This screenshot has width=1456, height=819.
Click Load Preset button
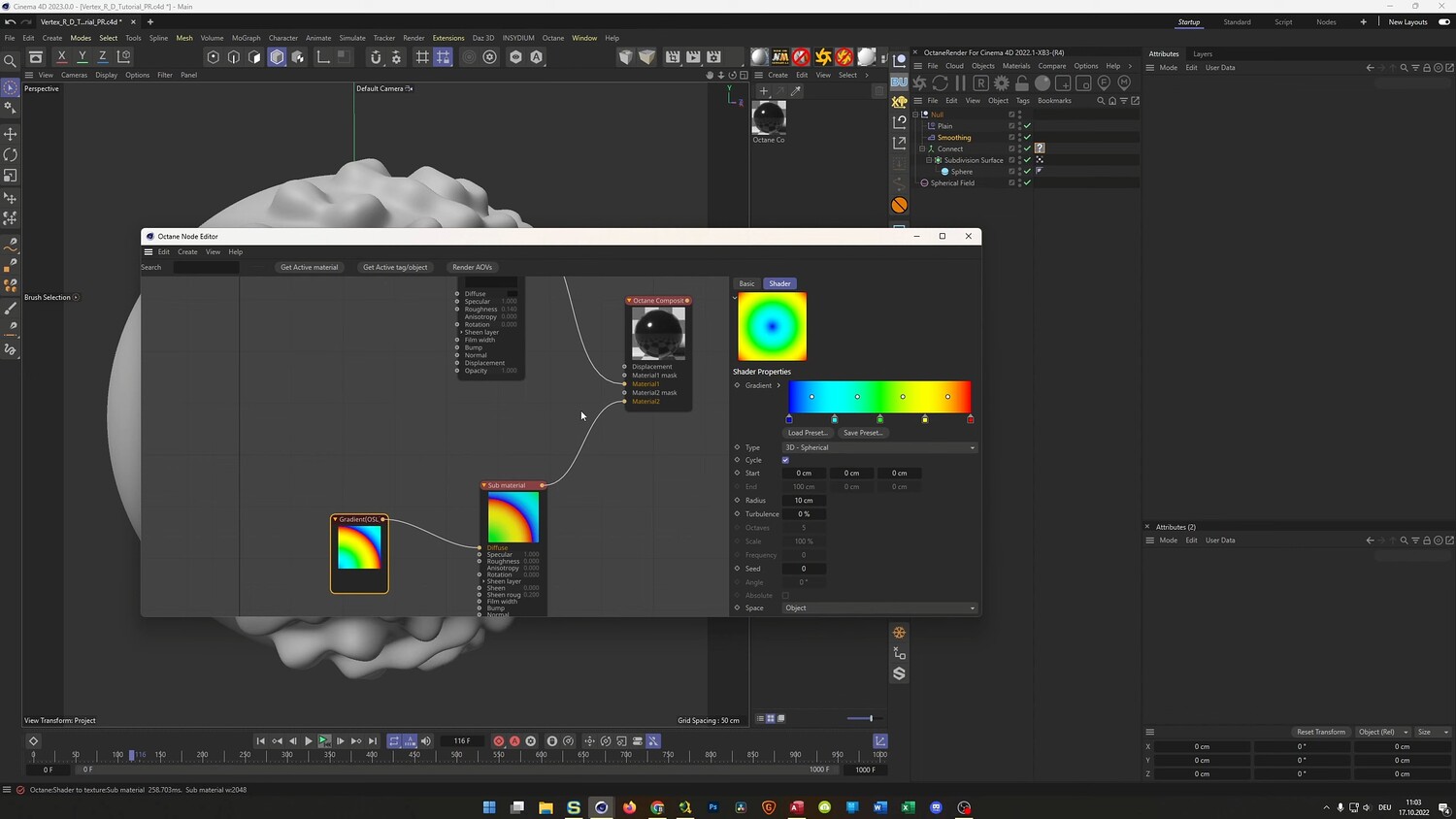[x=807, y=433]
